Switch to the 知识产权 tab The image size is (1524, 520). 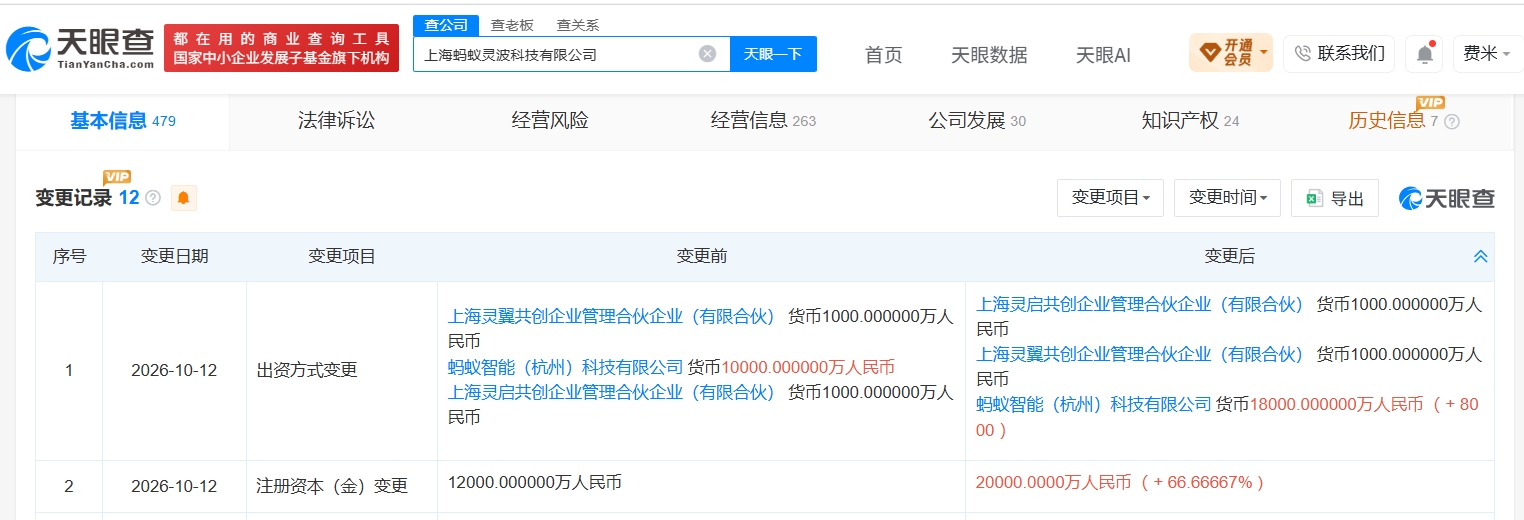pos(1190,121)
